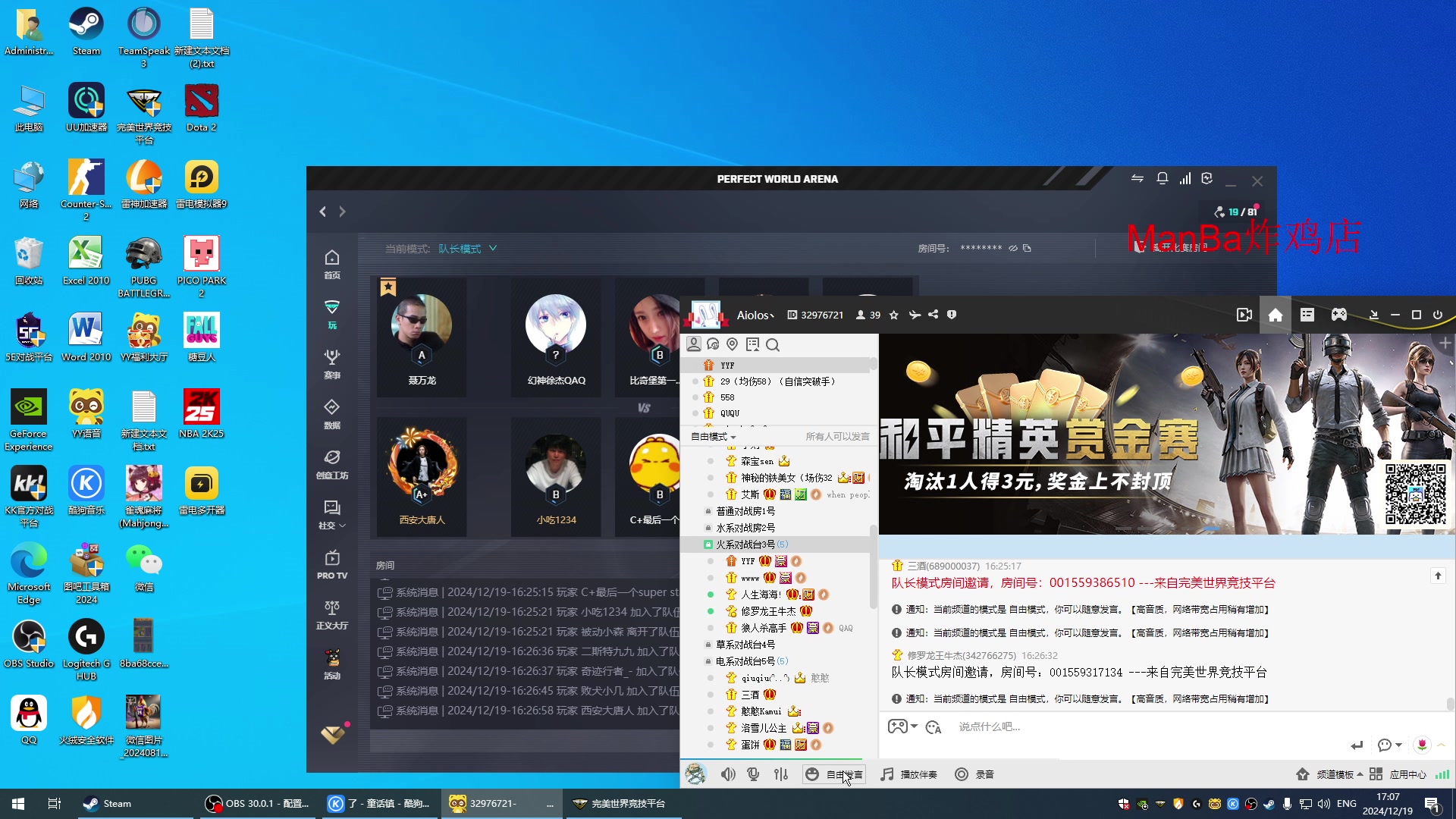This screenshot has width=1456, height=819.
Task: Click the 19 / 81 friends counter in Arena
Action: pos(1236,212)
